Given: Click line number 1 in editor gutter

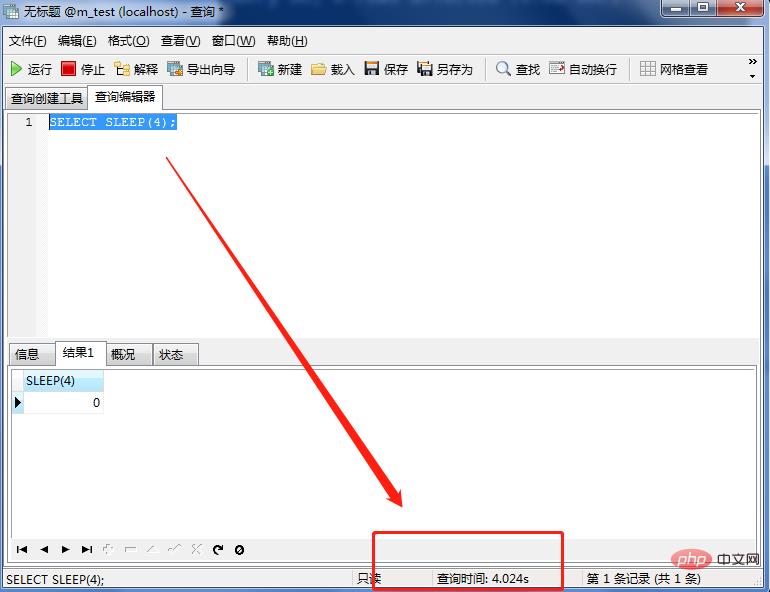Looking at the screenshot, I should pyautogui.click(x=29, y=122).
